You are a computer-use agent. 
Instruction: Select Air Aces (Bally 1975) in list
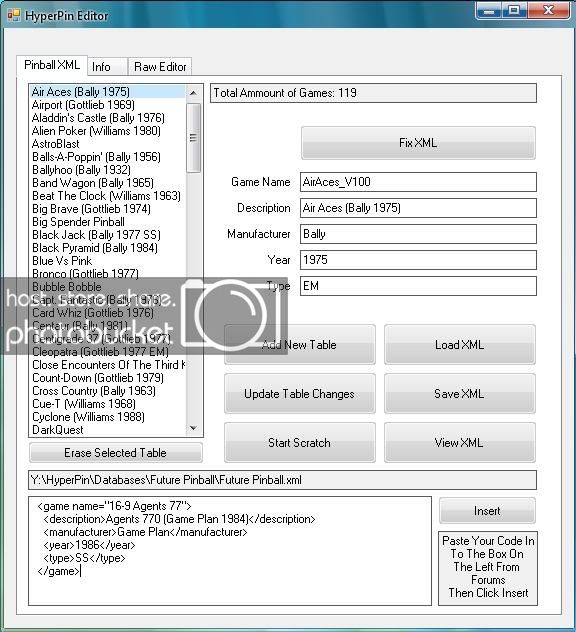[x=108, y=92]
